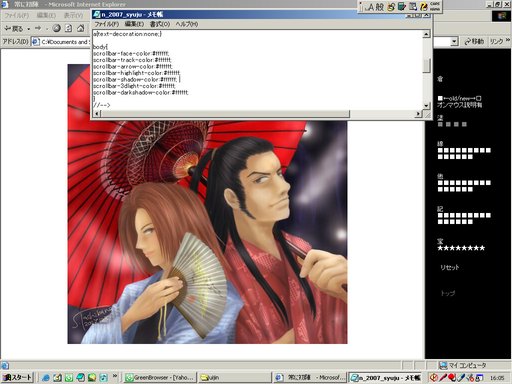Click the オンマウス説明有 text in sidebar

click(x=460, y=105)
